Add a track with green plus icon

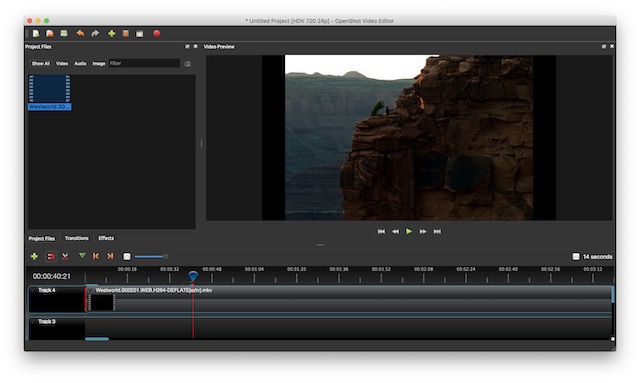click(x=34, y=256)
